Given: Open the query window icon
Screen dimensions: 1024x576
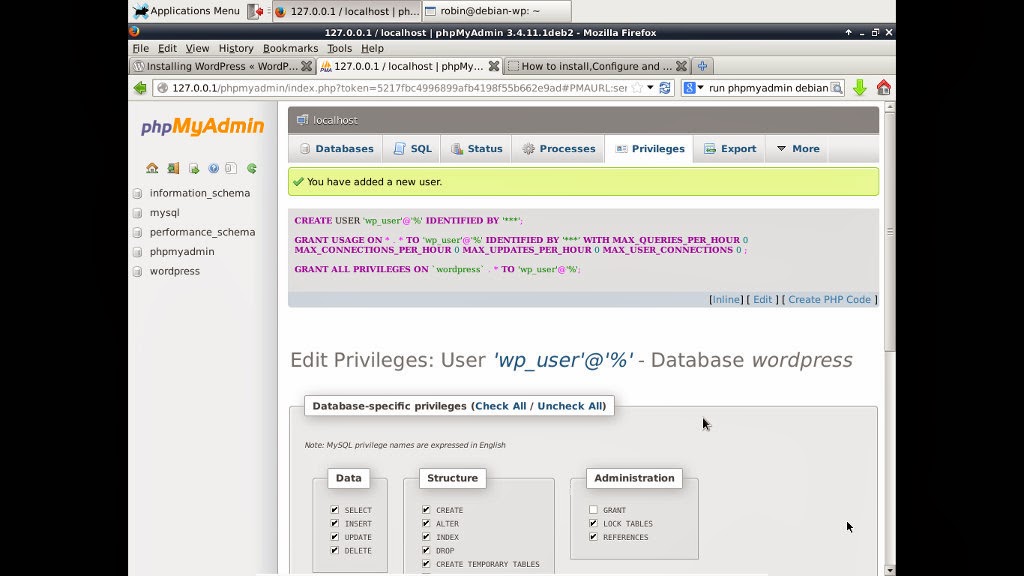Looking at the screenshot, I should click(194, 168).
